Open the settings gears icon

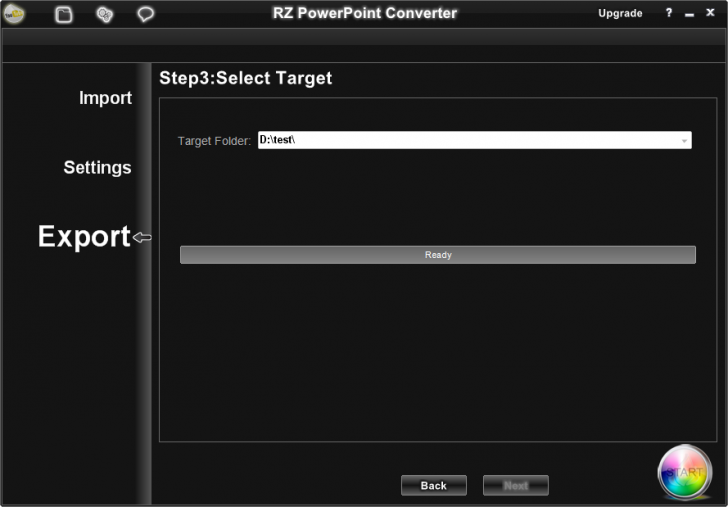coord(104,14)
